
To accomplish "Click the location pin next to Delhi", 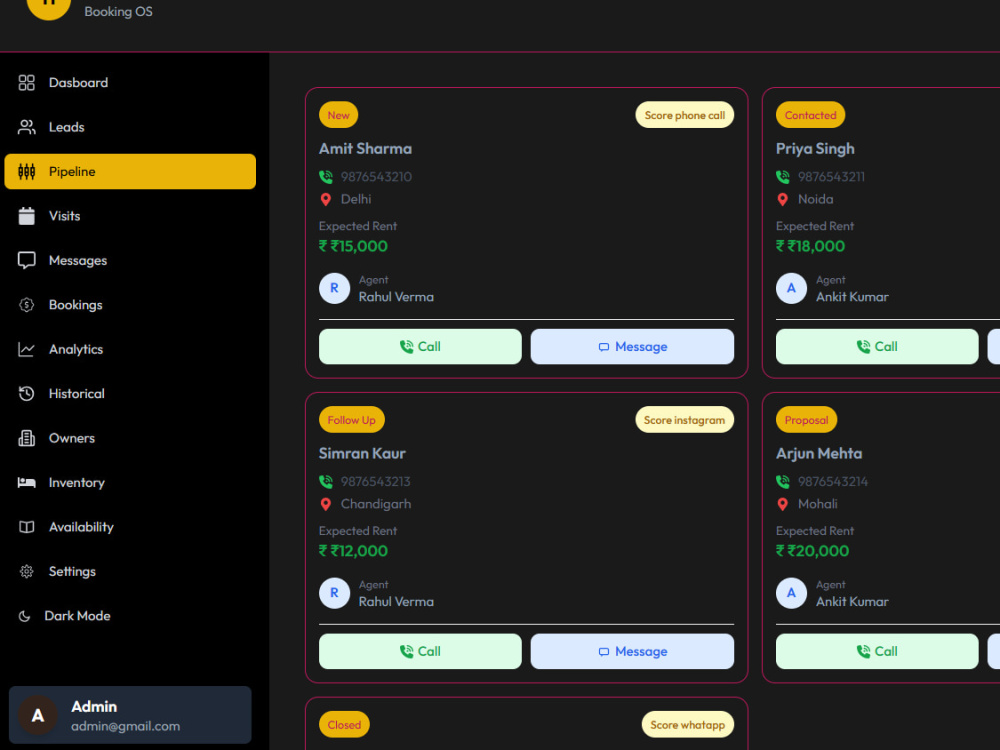I will pyautogui.click(x=326, y=200).
